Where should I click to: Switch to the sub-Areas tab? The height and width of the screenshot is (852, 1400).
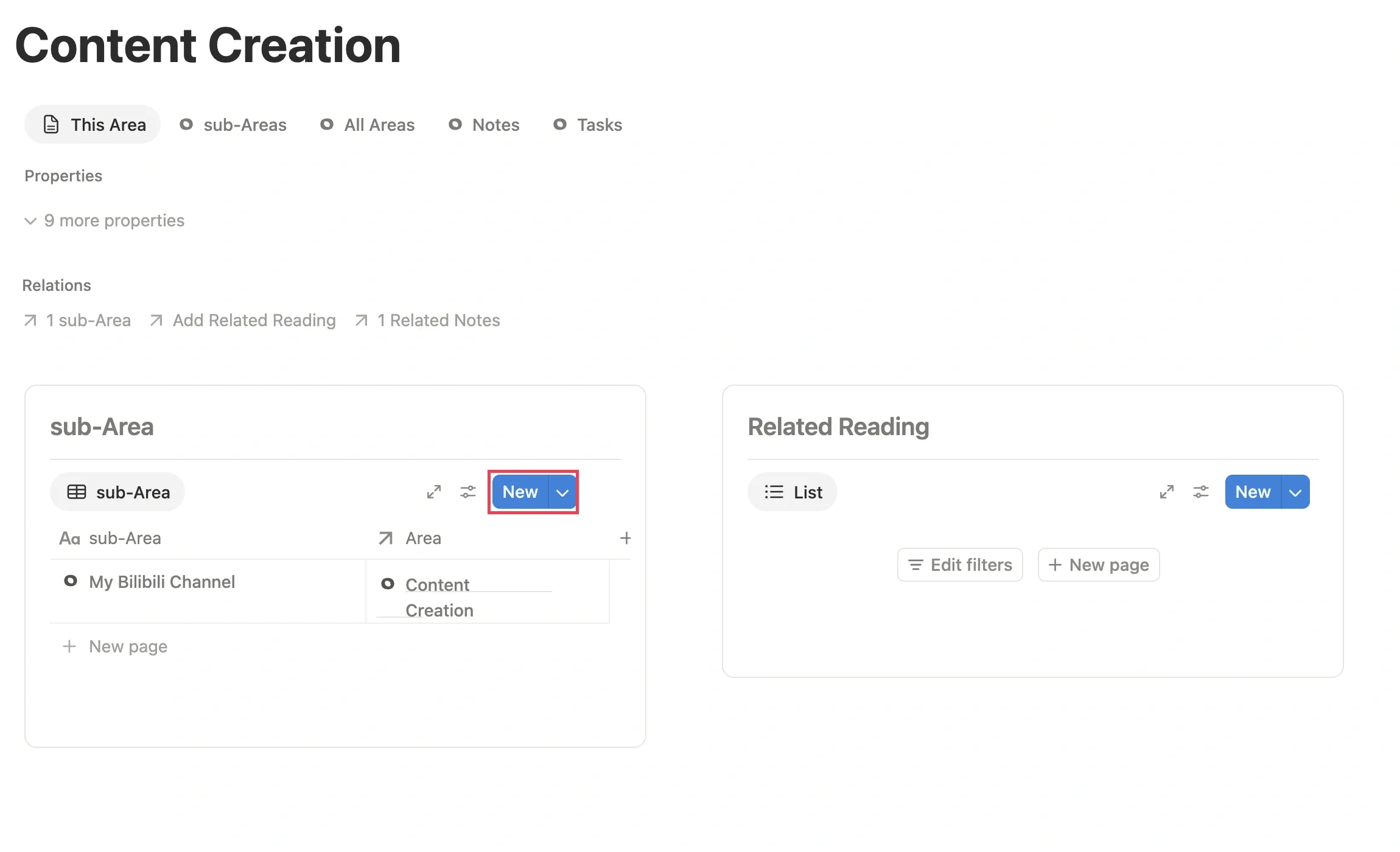(x=233, y=125)
